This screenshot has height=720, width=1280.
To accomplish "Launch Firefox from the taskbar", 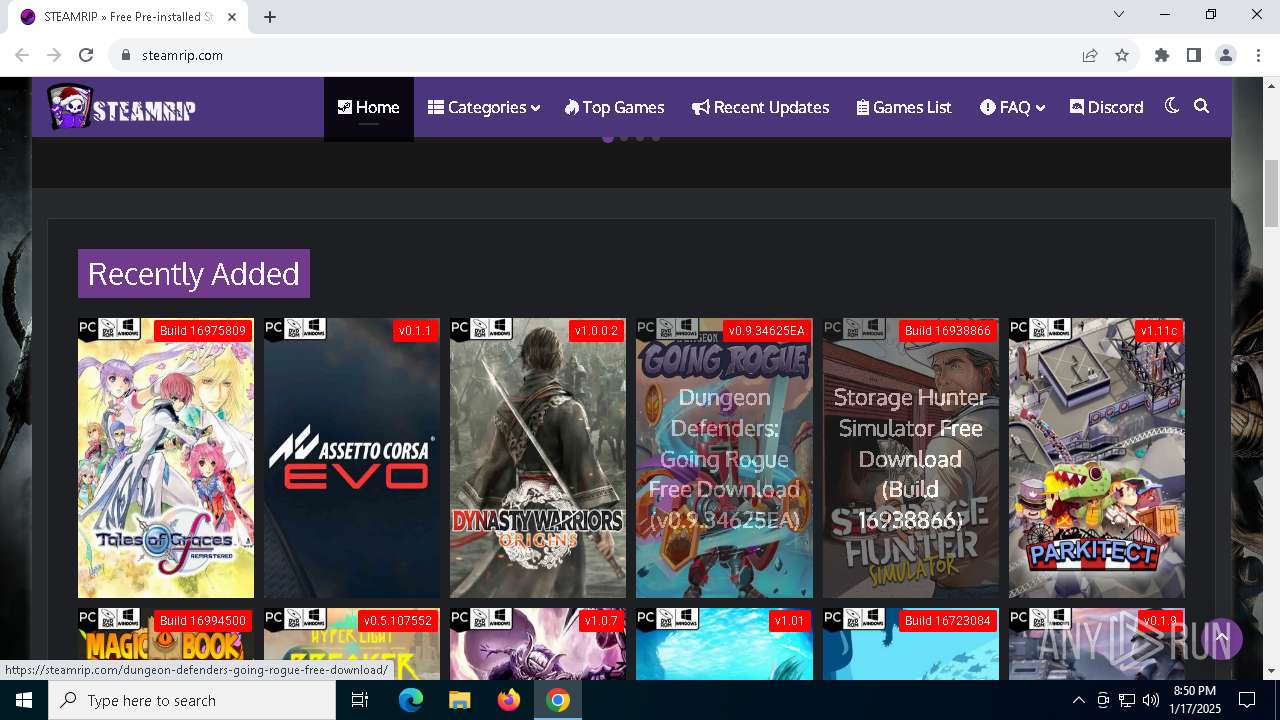I will pyautogui.click(x=509, y=700).
